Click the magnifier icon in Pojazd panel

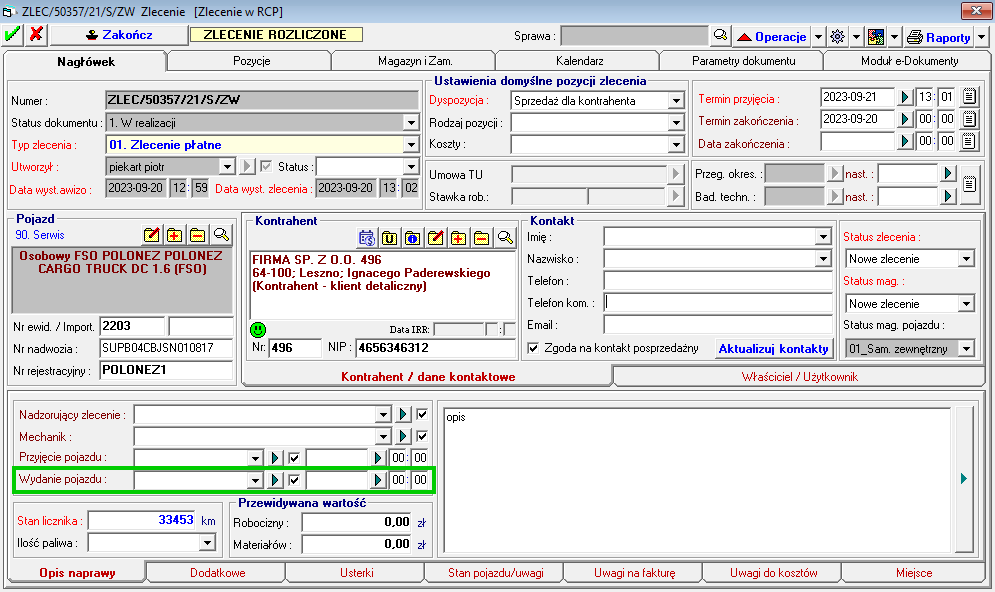point(221,235)
